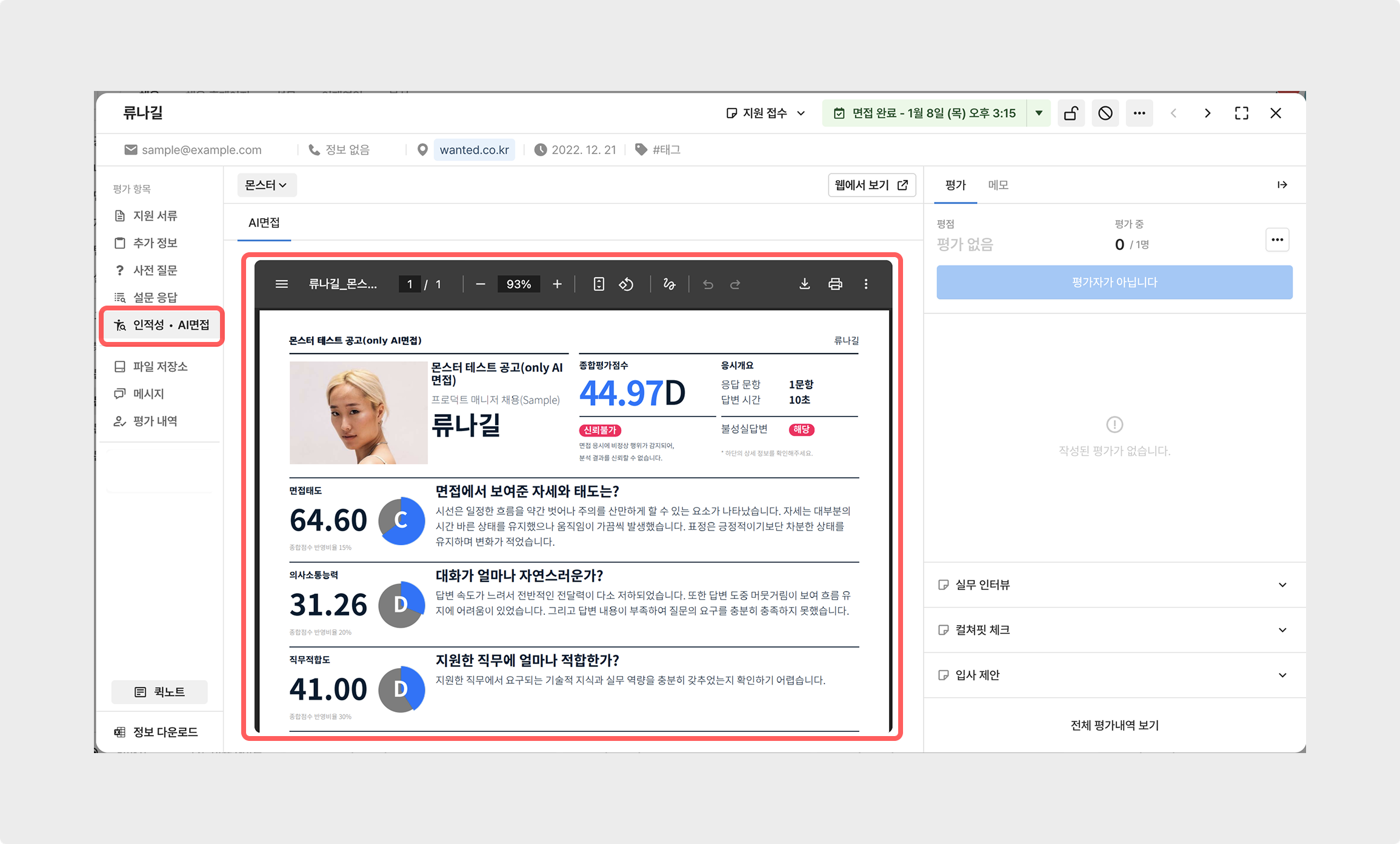
Task: Switch to the 메모 tab
Action: pos(998,185)
